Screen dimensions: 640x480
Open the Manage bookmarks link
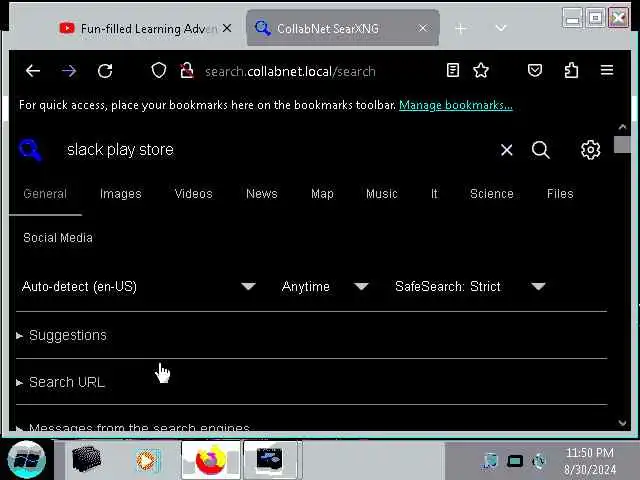456,105
